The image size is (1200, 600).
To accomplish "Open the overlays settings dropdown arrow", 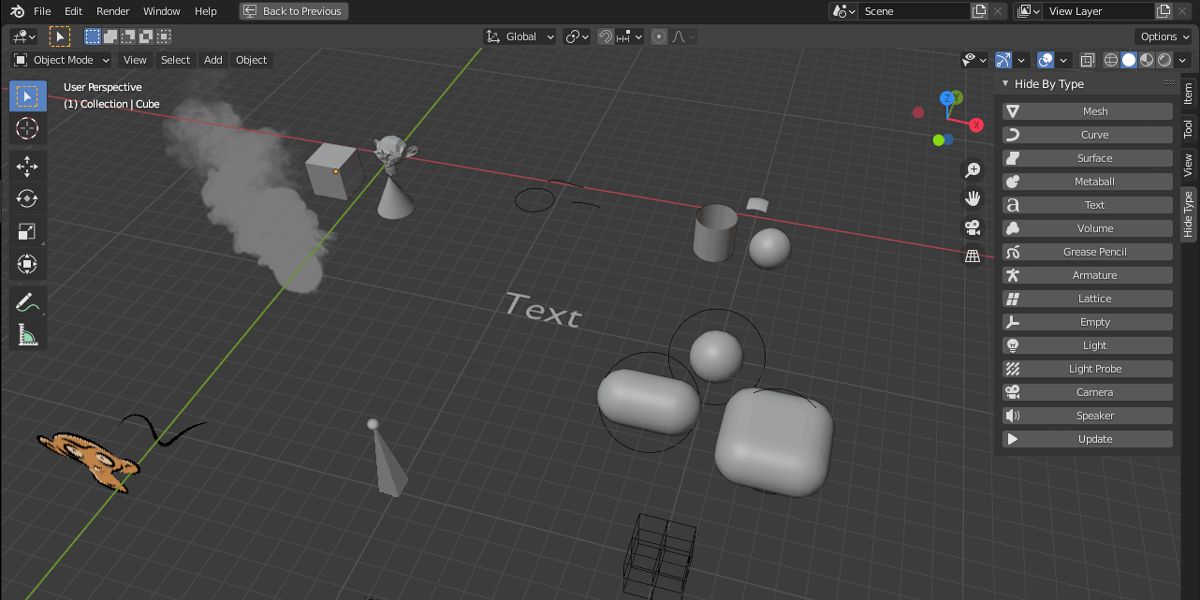I will 1064,60.
